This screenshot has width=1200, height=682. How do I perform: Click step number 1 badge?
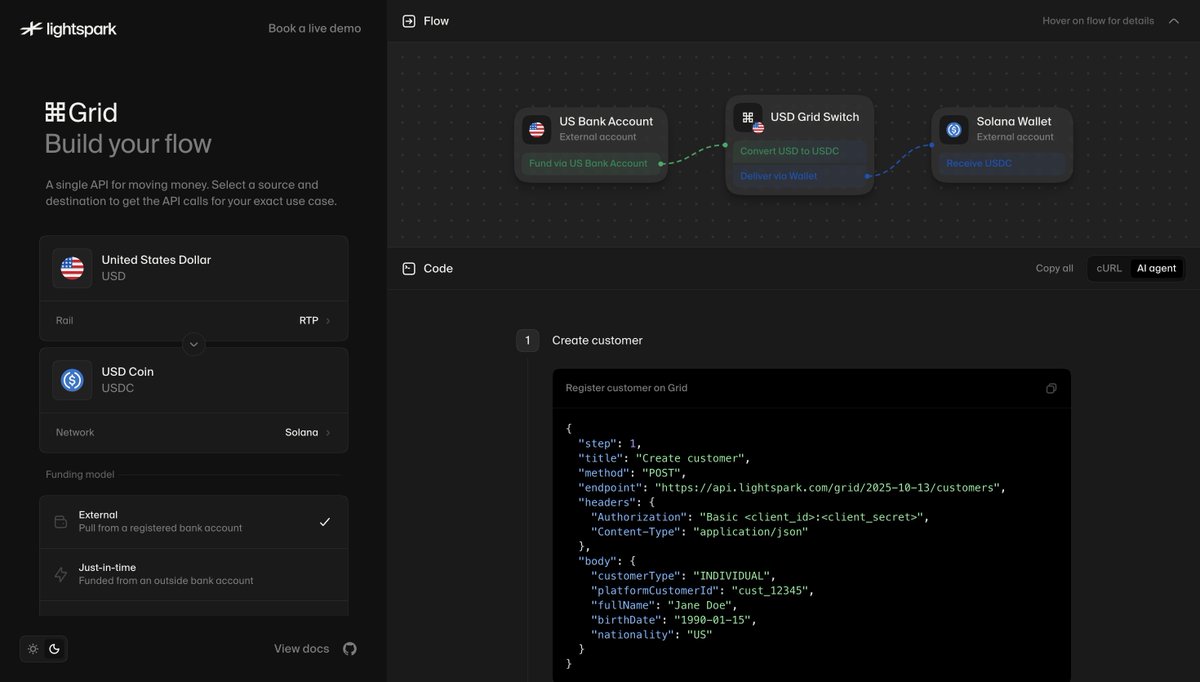click(527, 340)
